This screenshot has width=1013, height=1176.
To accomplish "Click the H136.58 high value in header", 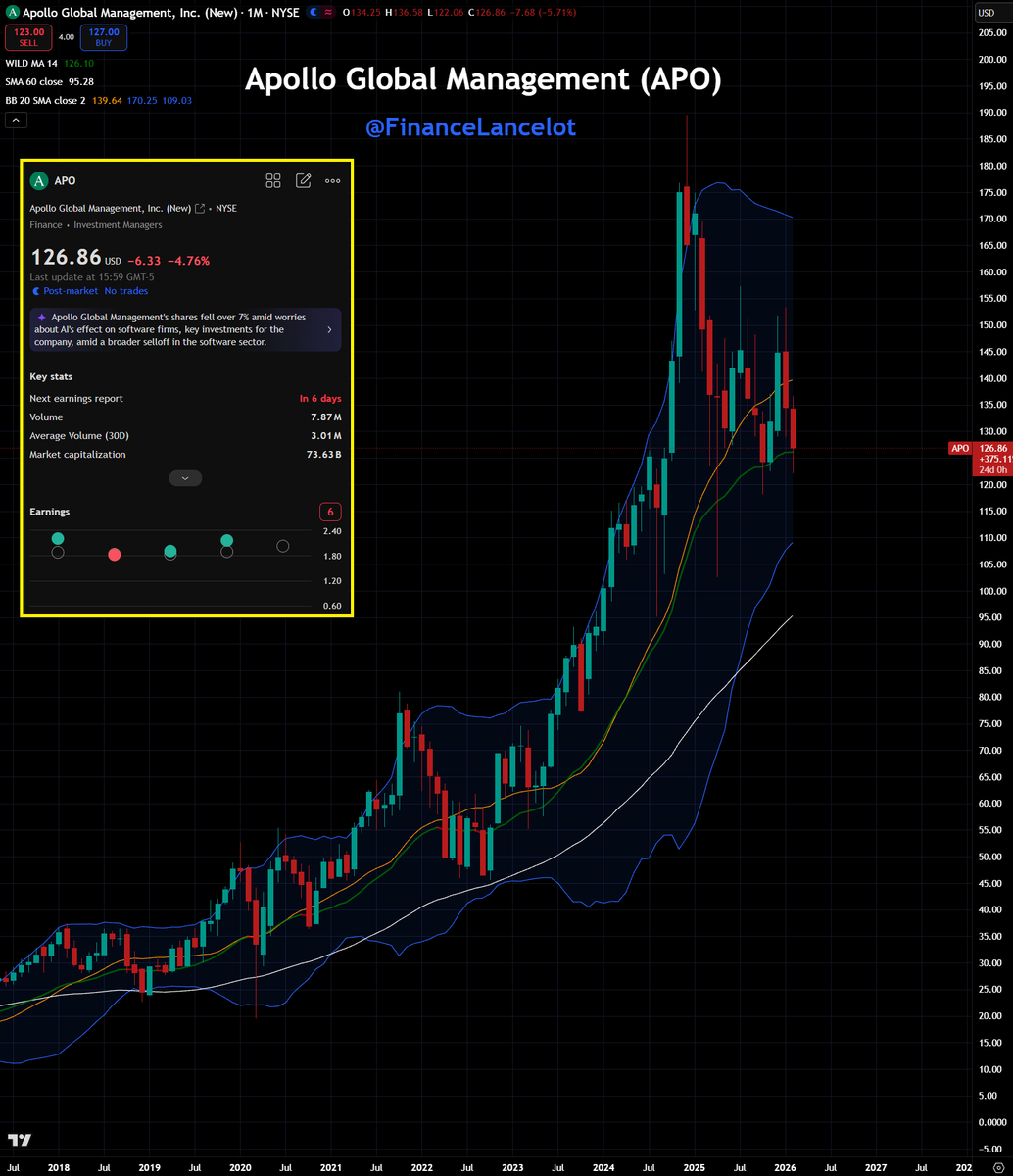I will click(404, 12).
